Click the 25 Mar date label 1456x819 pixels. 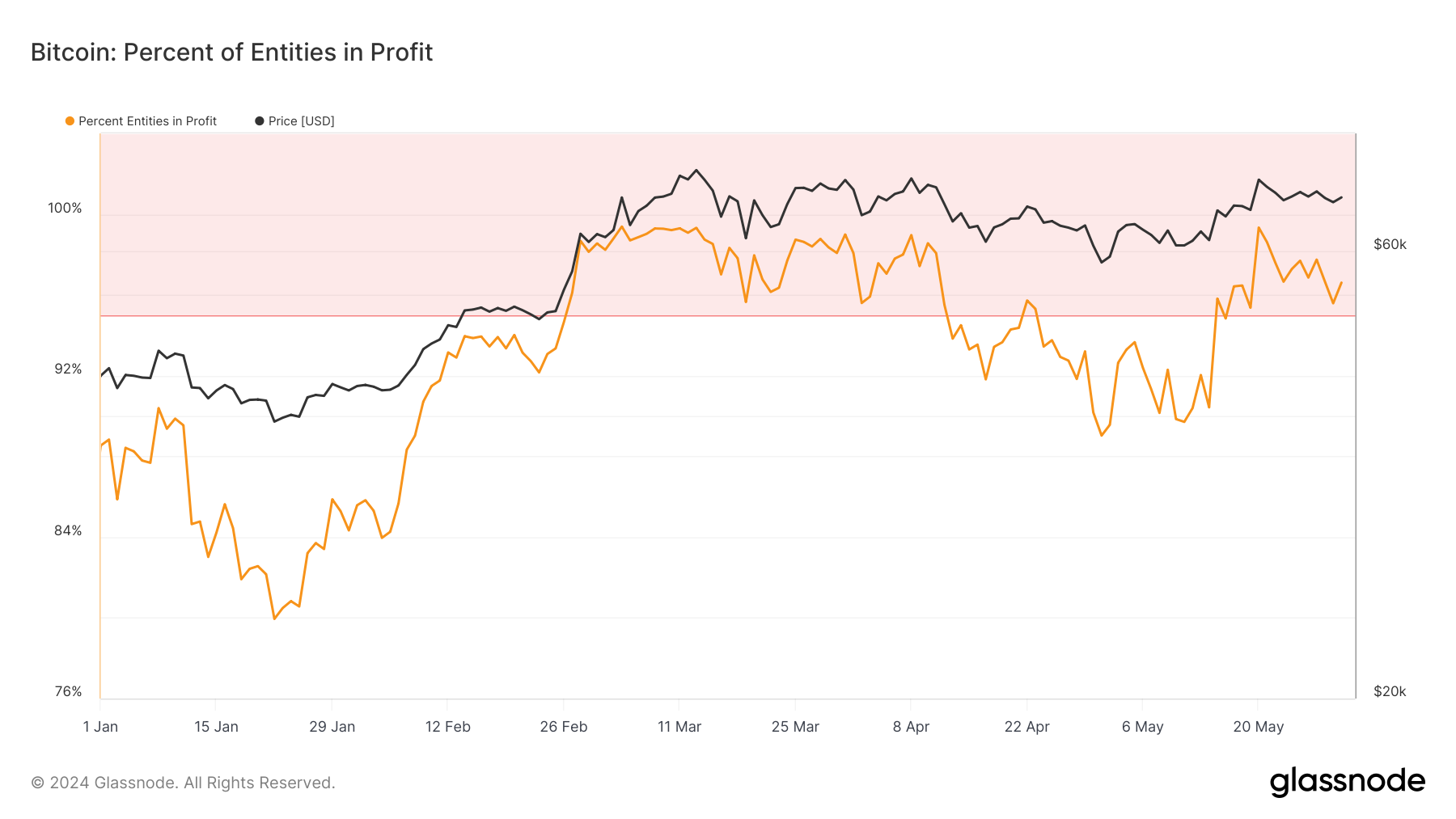click(795, 727)
